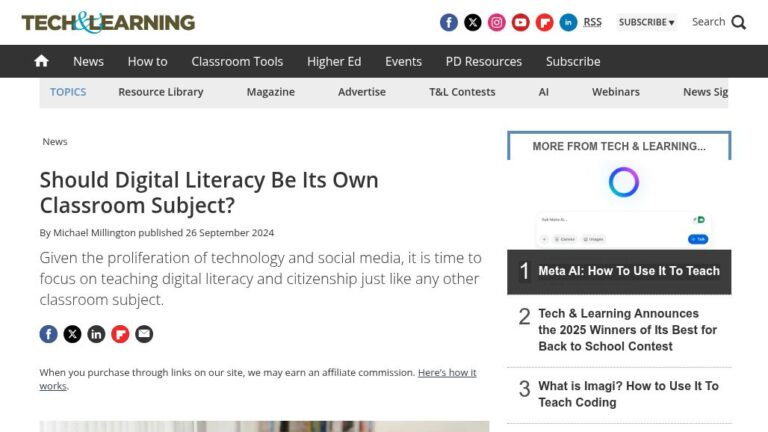The image size is (768, 432).
Task: Open "What is Imagi?" article link
Action: tap(628, 394)
